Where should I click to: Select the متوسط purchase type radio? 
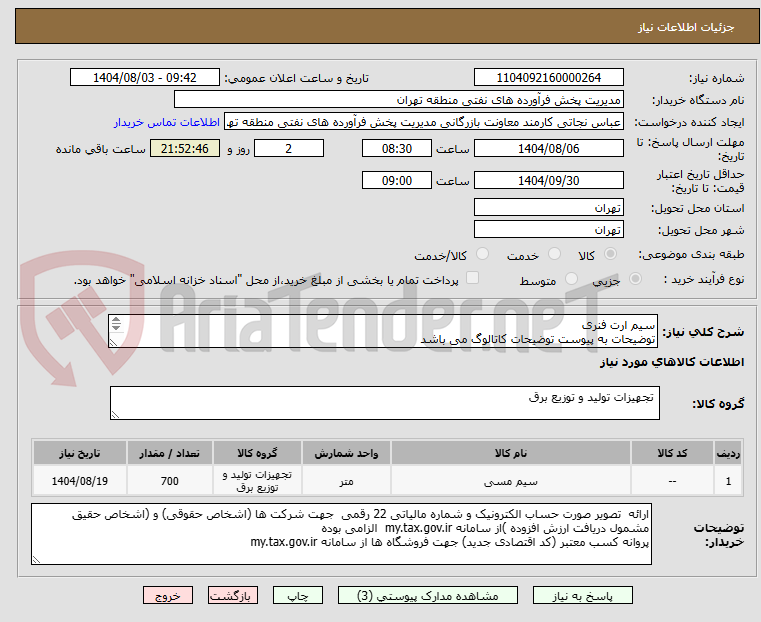[572, 278]
